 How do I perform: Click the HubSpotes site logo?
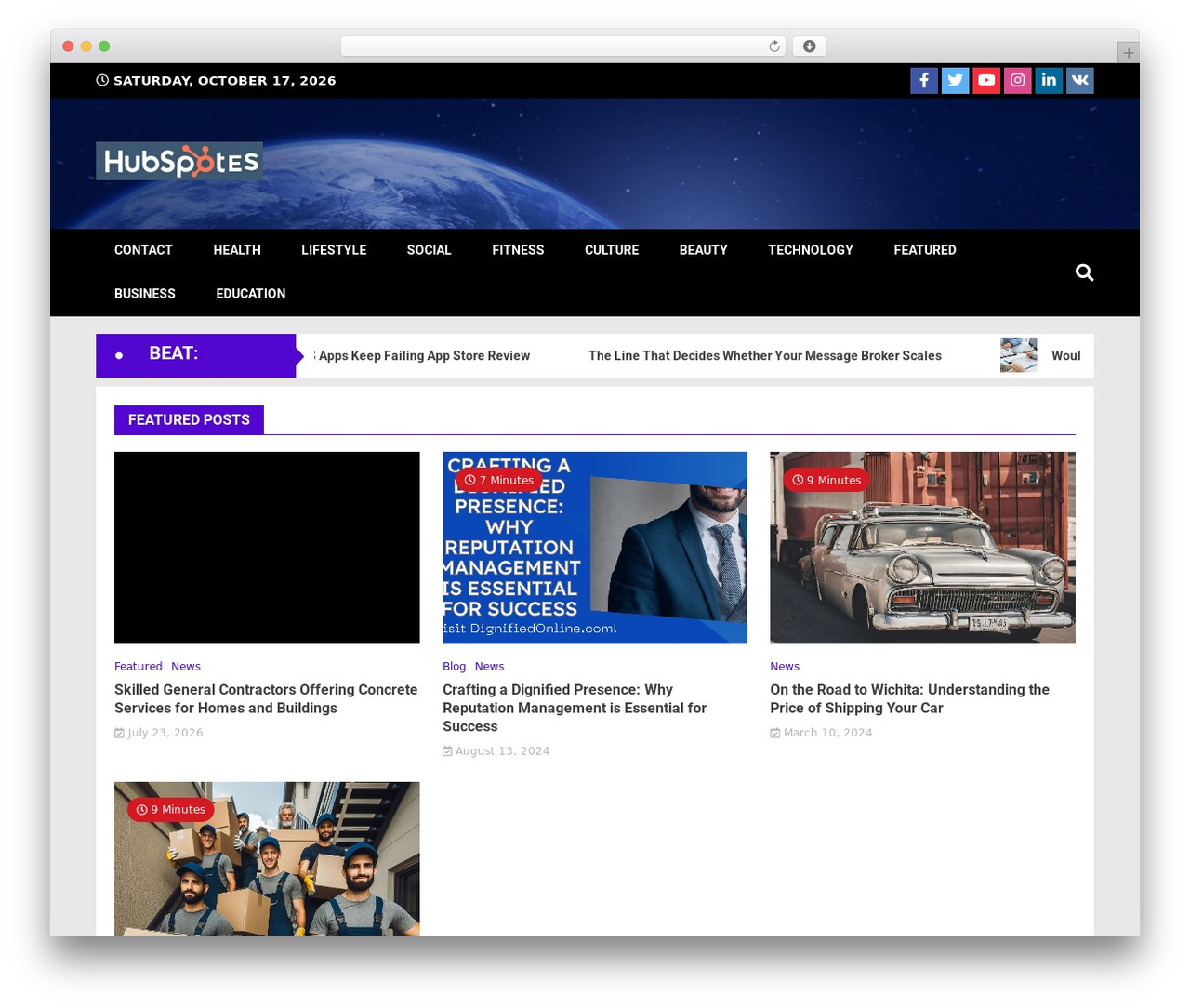pyautogui.click(x=179, y=161)
